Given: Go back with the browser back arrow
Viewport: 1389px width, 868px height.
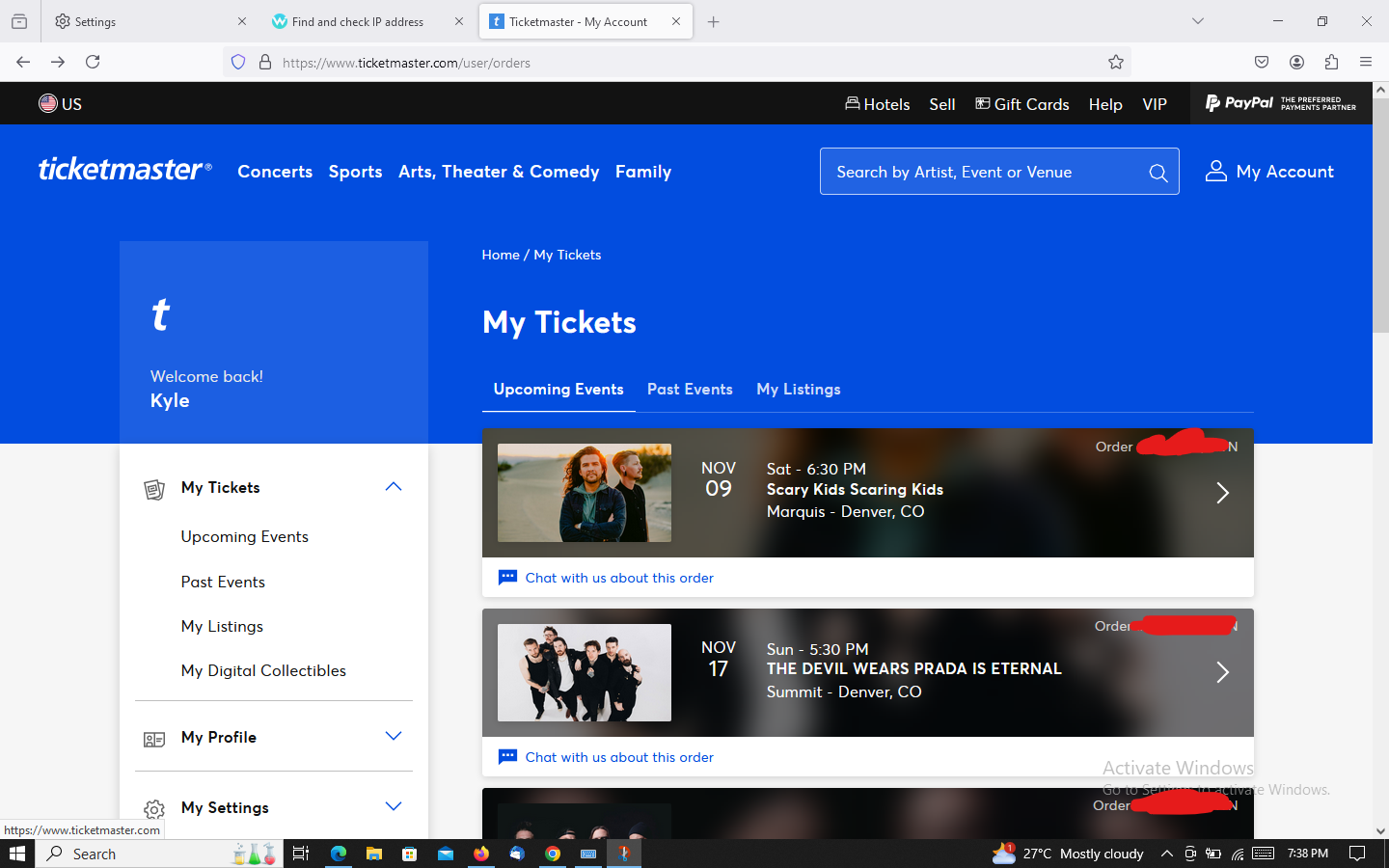Looking at the screenshot, I should click(23, 62).
